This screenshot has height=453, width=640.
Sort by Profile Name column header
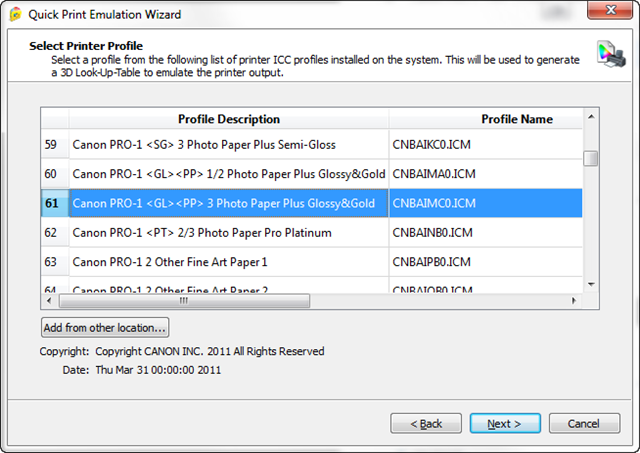click(486, 119)
